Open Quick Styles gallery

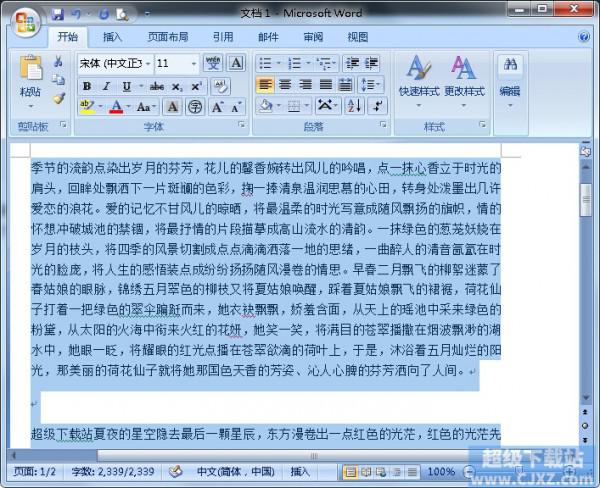click(x=419, y=81)
